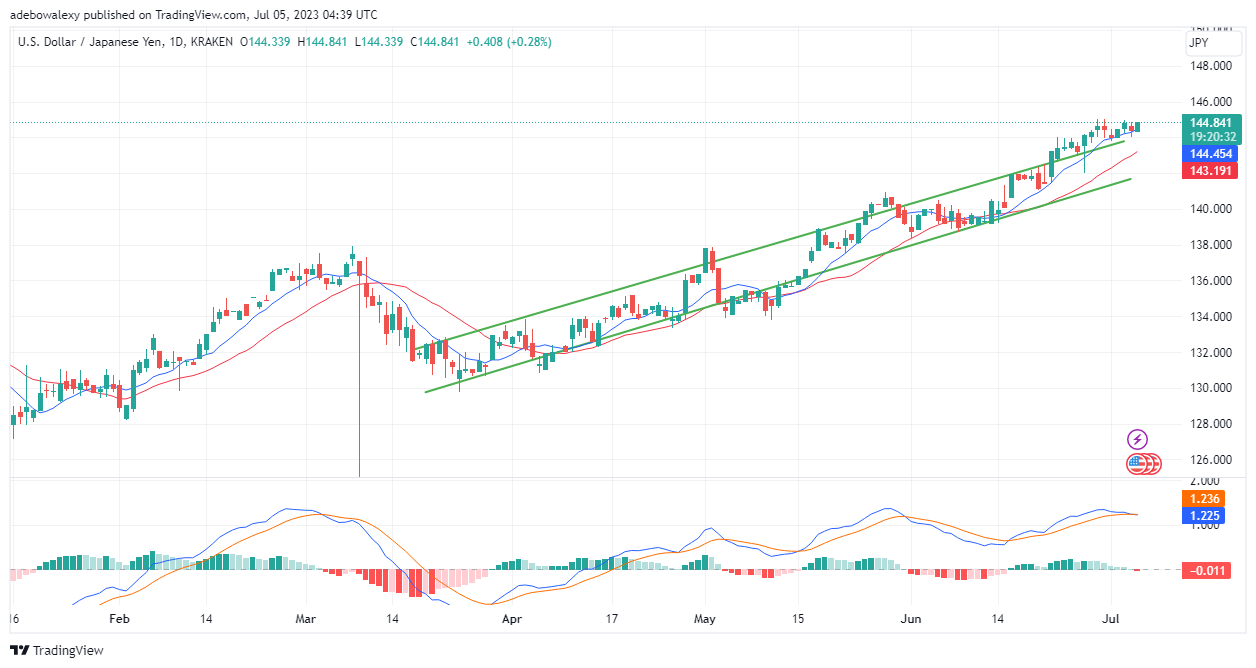Viewport: 1256px width, 668px height.
Task: Click the red moving average value 143.191
Action: tap(1209, 171)
